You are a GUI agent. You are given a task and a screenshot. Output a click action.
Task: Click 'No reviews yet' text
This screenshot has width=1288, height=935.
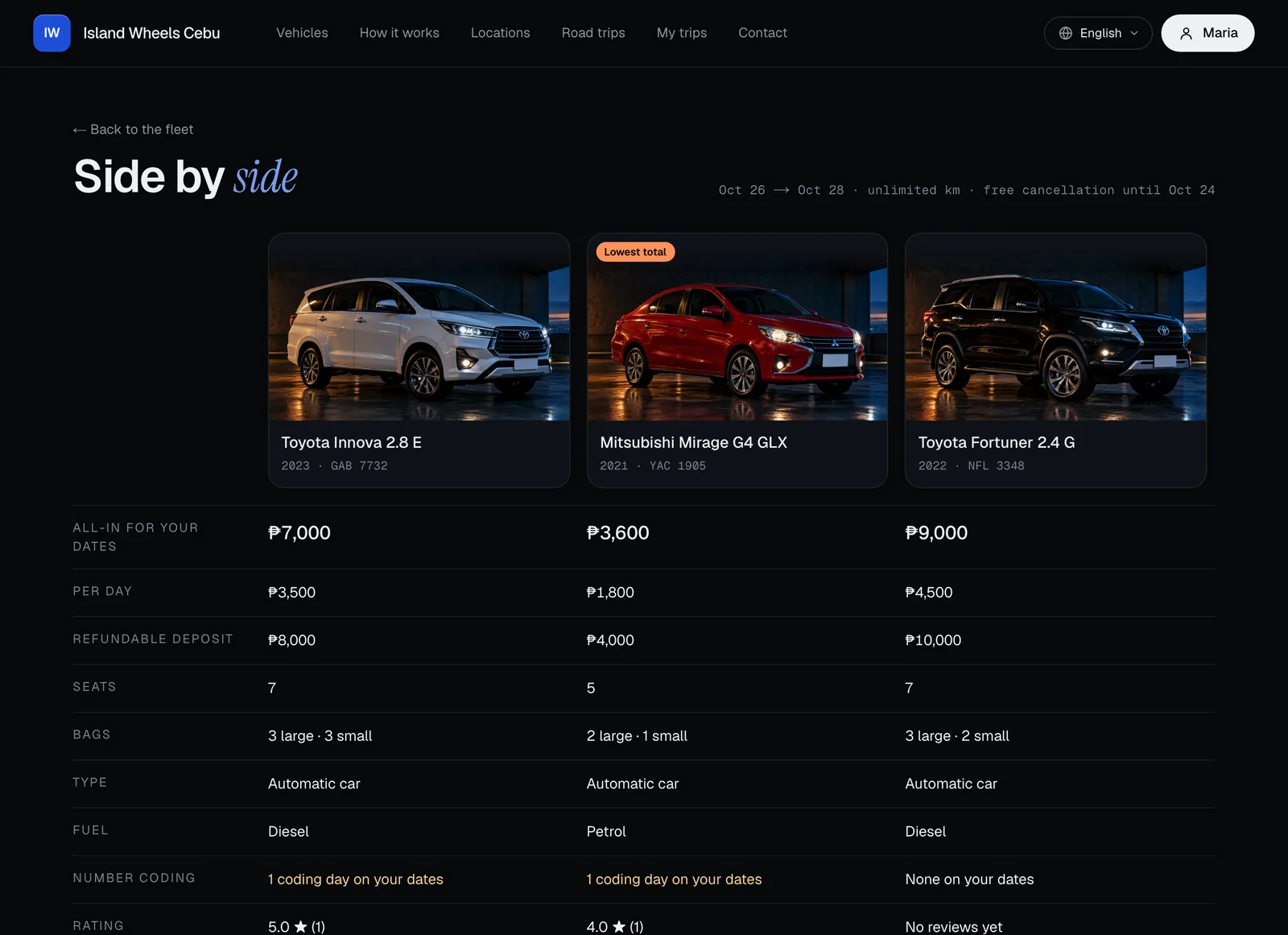click(954, 927)
